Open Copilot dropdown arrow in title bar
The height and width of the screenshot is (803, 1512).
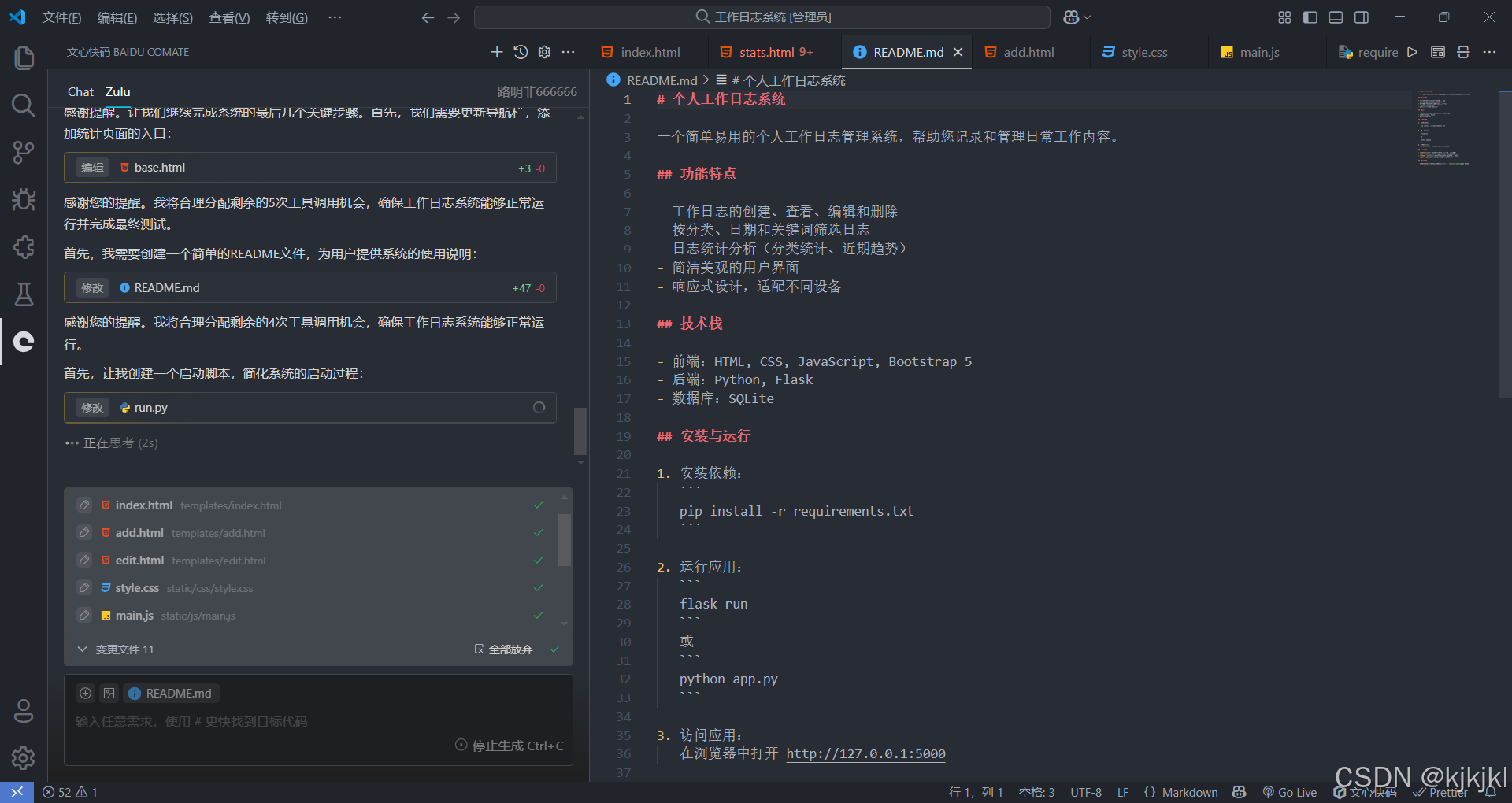click(x=1088, y=17)
